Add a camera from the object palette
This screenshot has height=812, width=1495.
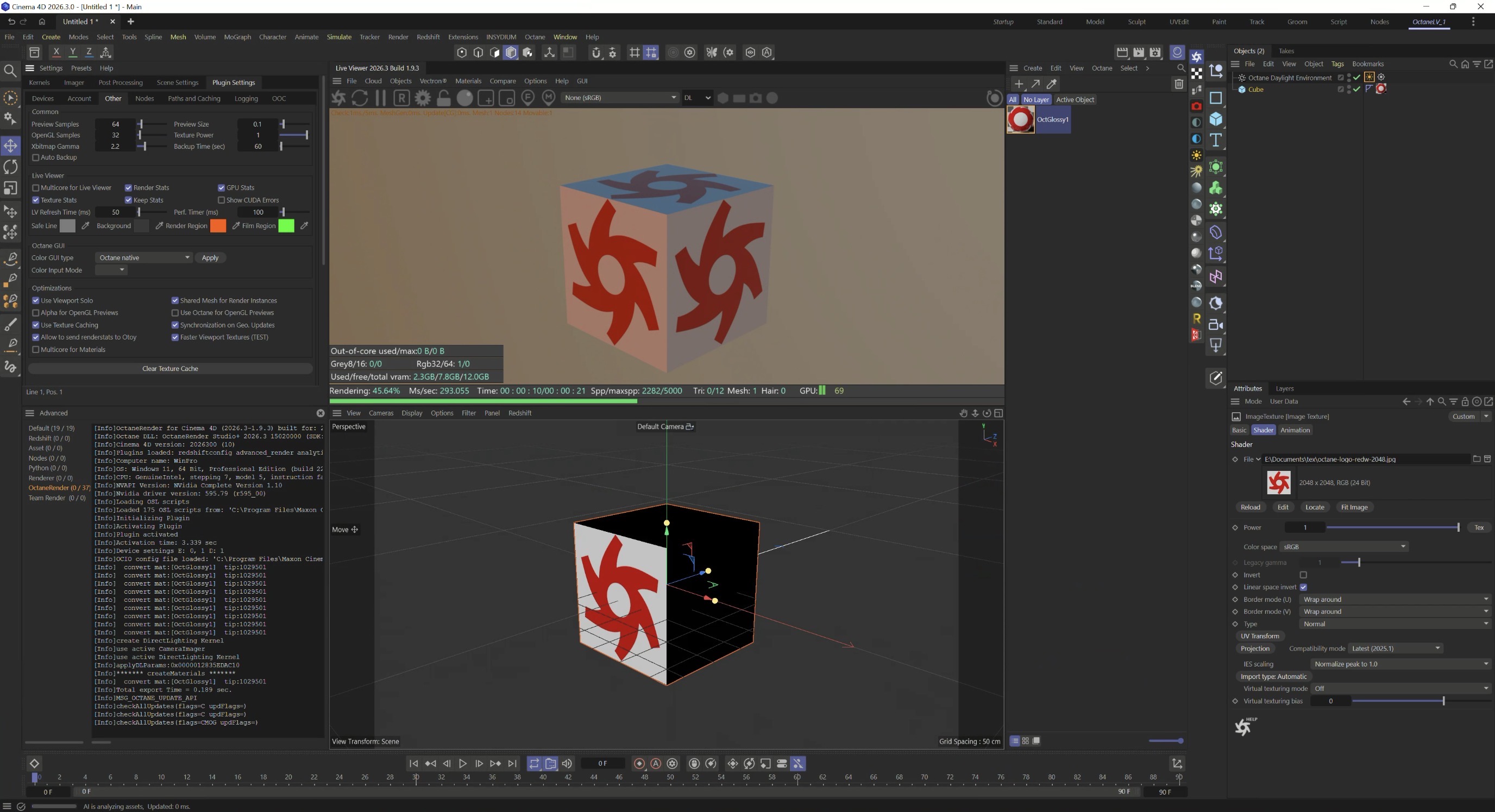1215,324
